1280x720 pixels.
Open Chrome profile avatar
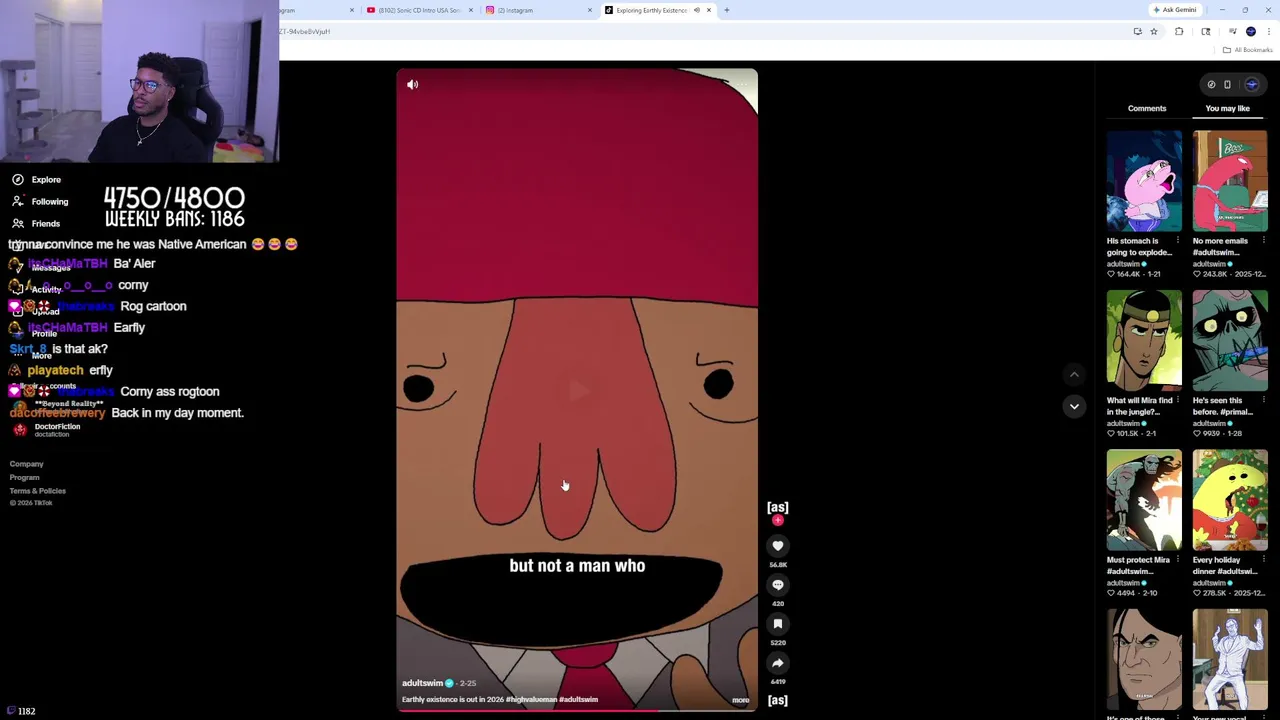point(1250,32)
